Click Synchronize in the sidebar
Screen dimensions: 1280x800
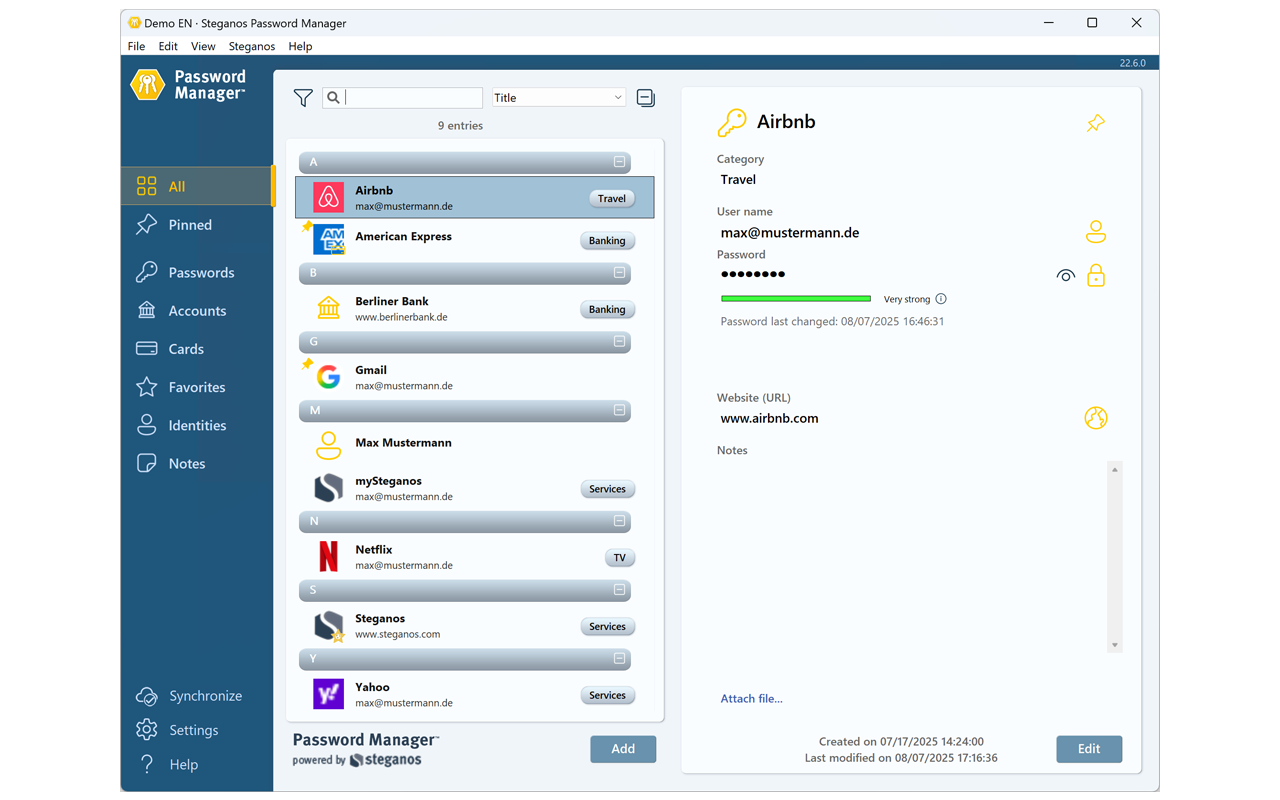coord(189,696)
